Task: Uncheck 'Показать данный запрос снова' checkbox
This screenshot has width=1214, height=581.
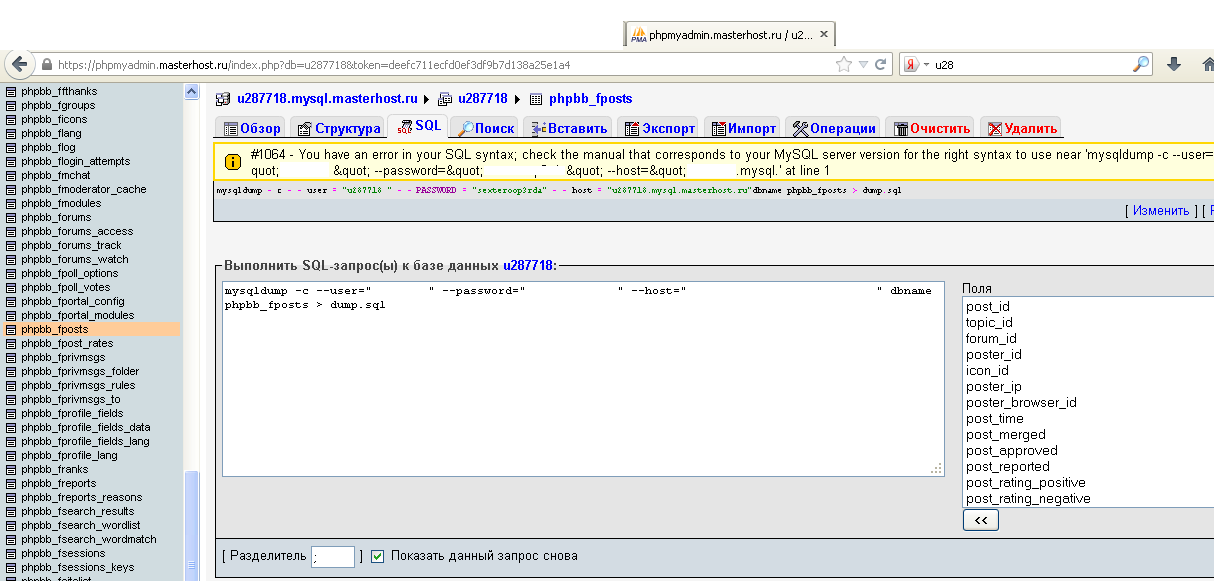Action: click(377, 556)
